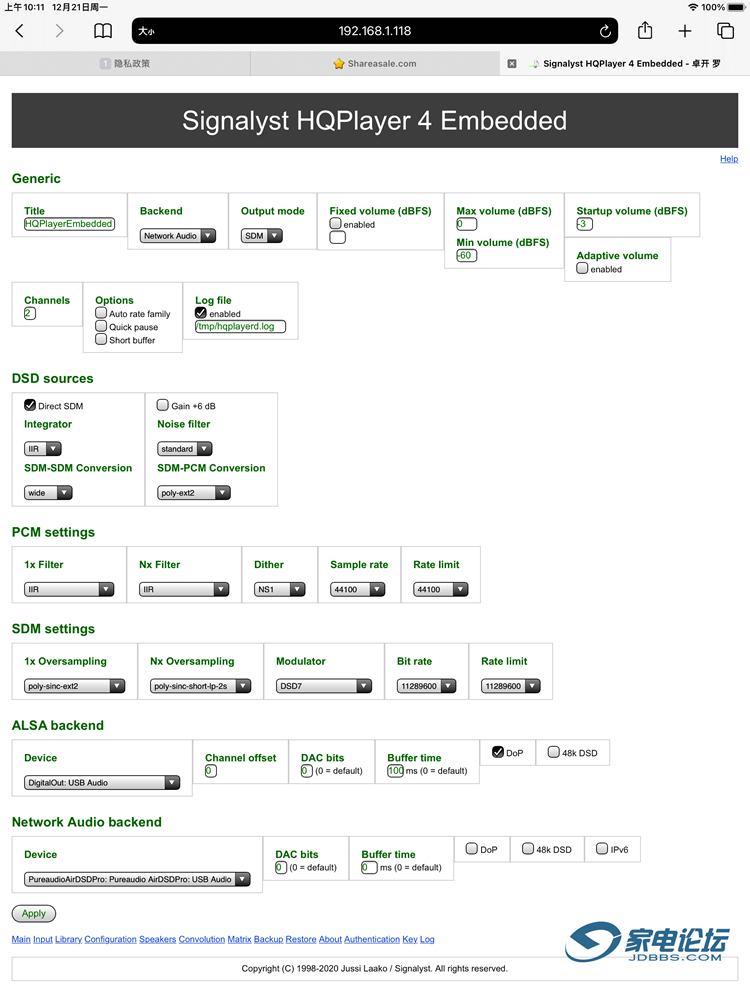Open the Modulator DSD7 dropdown
Screen dimensions: 750x1000
coord(324,687)
